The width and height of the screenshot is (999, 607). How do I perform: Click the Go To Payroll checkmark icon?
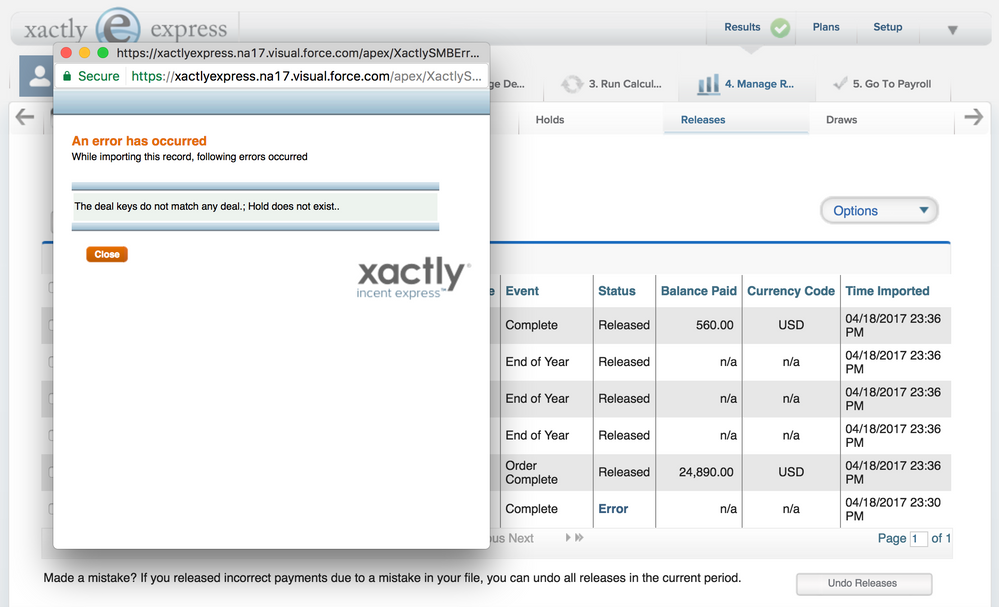coord(840,83)
